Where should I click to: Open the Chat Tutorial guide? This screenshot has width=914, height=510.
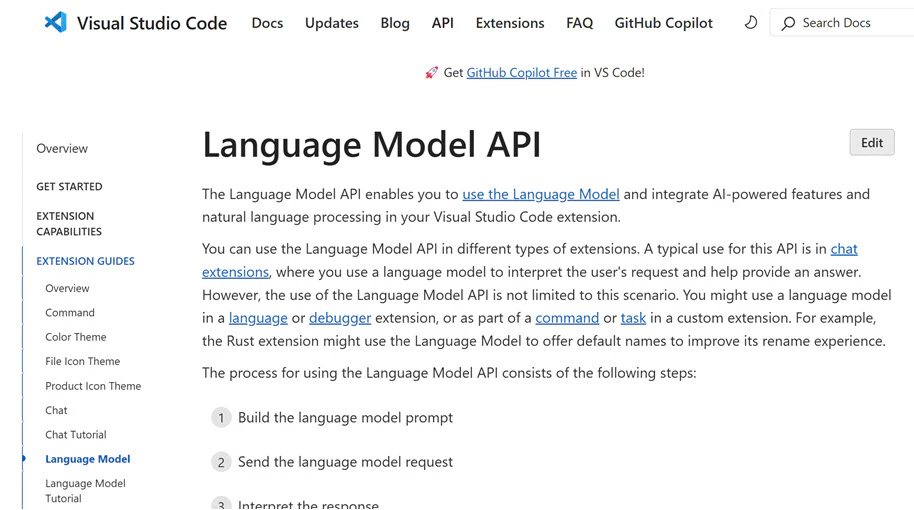pos(76,435)
